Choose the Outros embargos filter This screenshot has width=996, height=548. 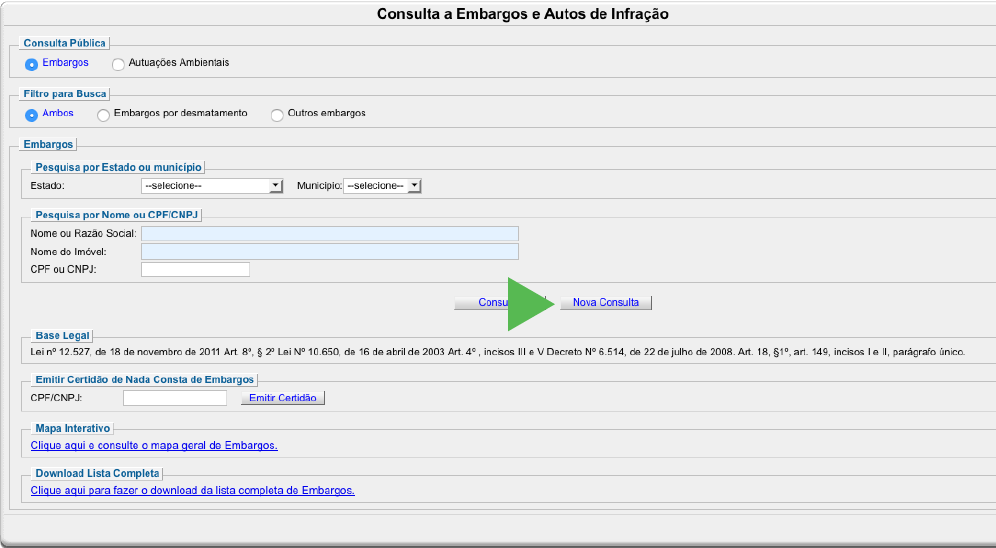[277, 115]
